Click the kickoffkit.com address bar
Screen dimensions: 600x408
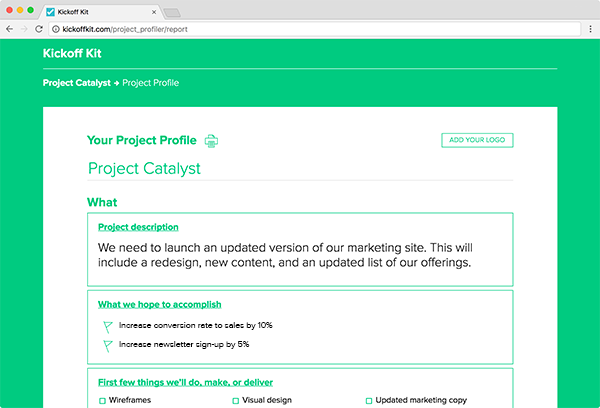(x=315, y=29)
